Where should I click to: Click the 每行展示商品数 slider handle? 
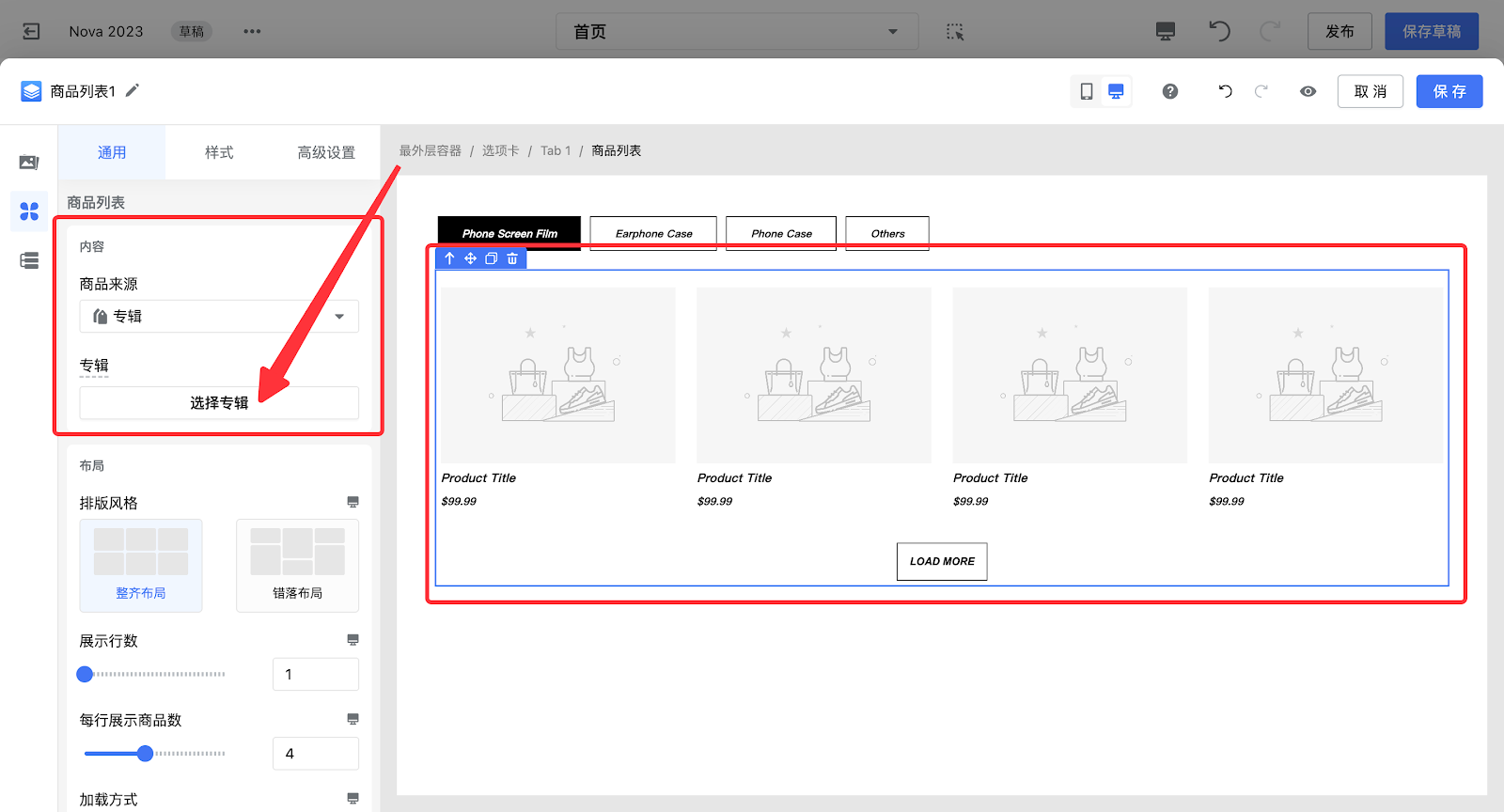point(145,754)
